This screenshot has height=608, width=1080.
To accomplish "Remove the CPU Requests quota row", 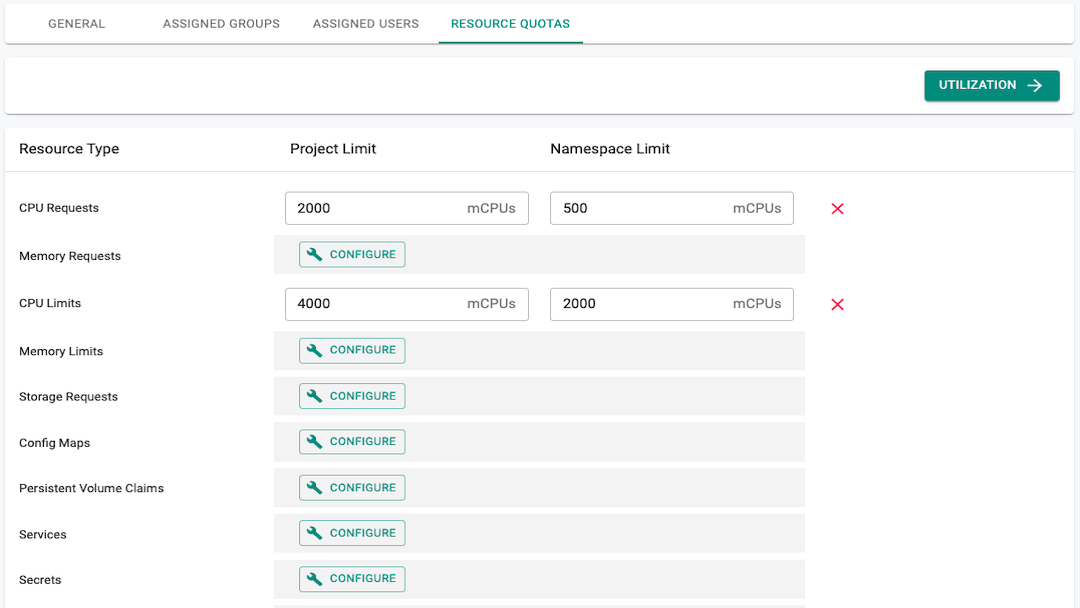I will 838,209.
